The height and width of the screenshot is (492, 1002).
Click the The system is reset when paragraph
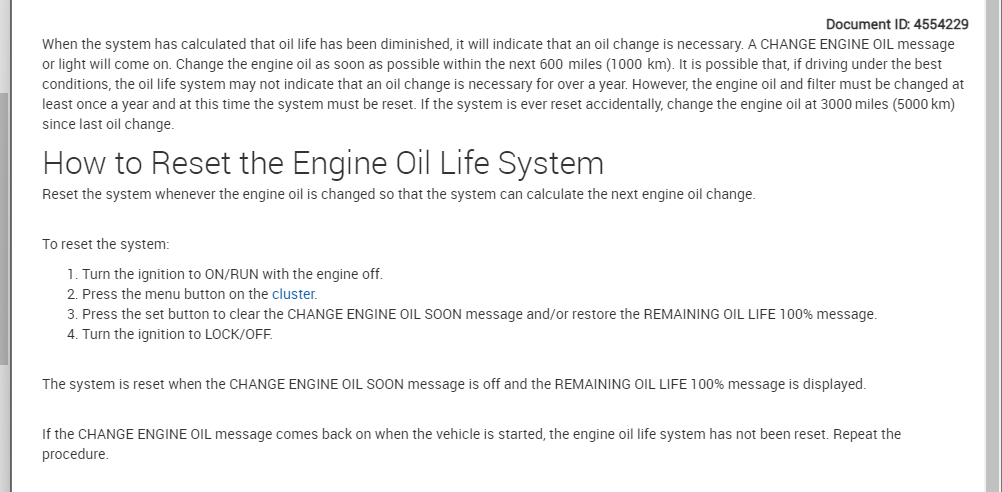click(x=453, y=384)
